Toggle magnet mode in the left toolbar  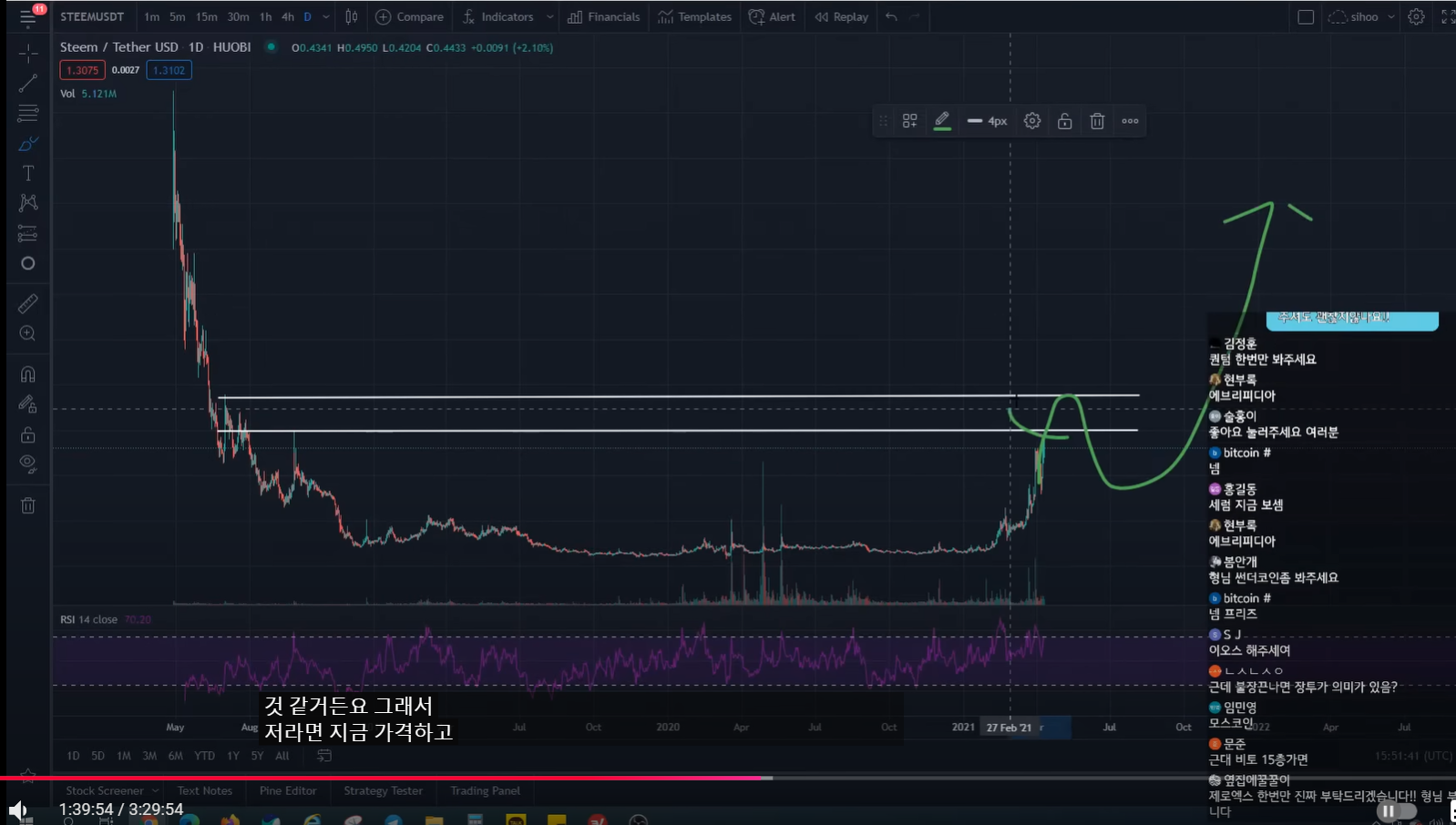(28, 374)
